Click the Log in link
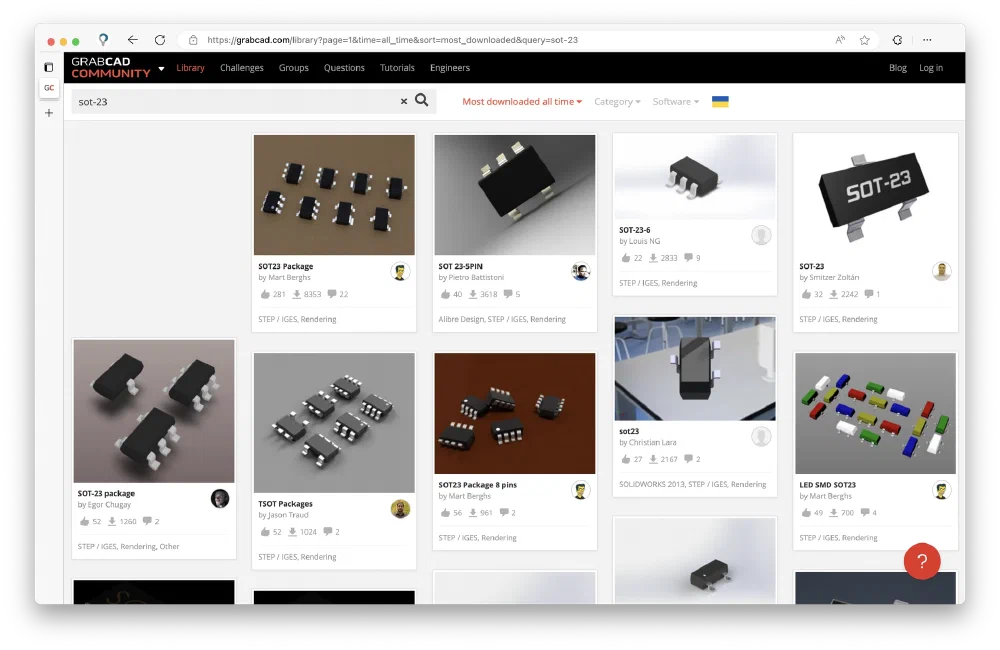1000x650 pixels. 931,68
